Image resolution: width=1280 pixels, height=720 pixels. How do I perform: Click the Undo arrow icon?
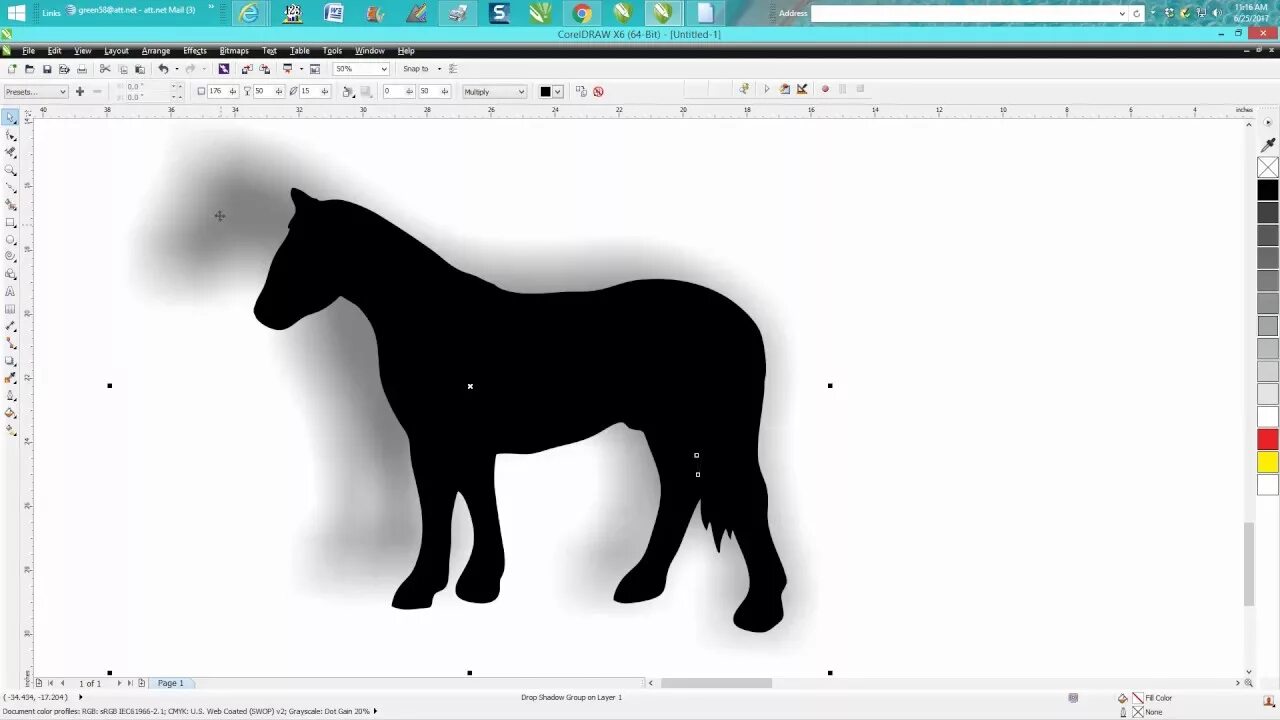(163, 69)
